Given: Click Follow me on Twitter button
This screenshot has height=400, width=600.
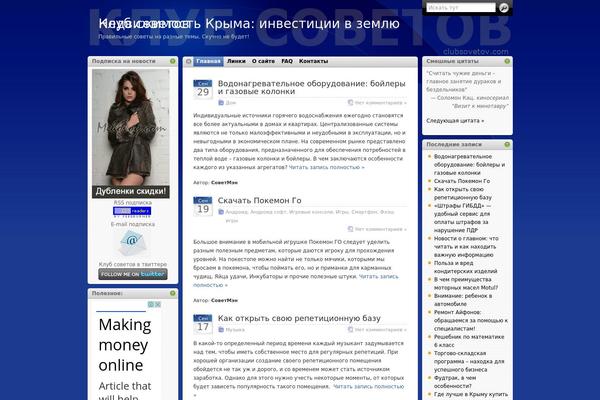Looking at the screenshot, I should pyautogui.click(x=133, y=274).
